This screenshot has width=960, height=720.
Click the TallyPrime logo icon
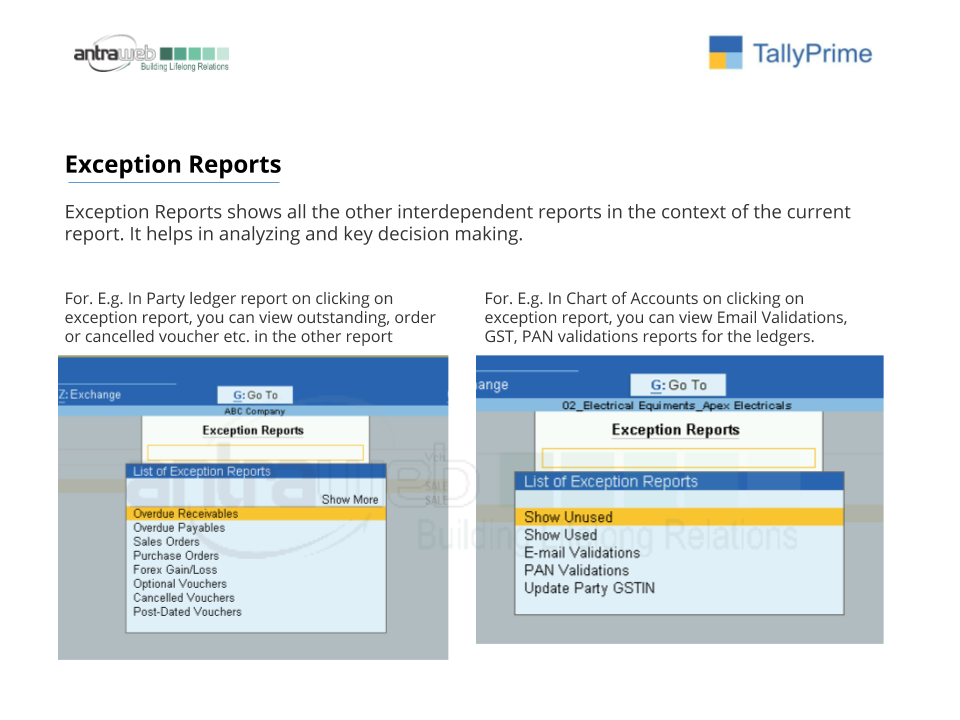coord(726,53)
